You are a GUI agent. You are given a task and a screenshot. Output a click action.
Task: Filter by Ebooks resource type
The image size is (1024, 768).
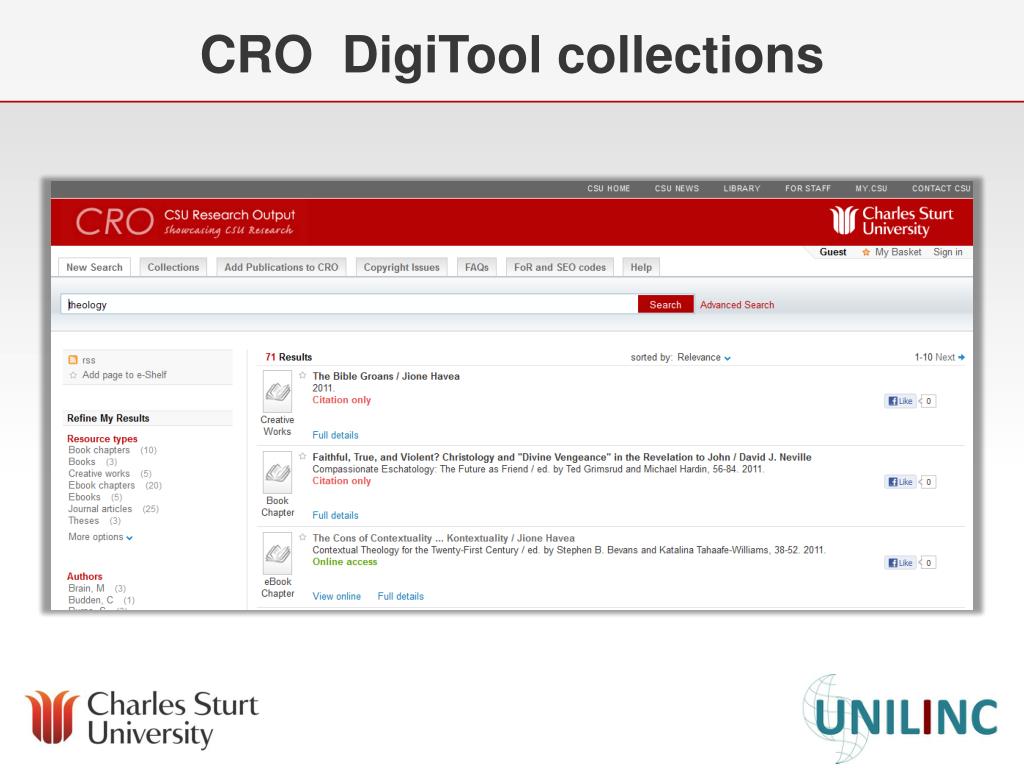point(84,497)
